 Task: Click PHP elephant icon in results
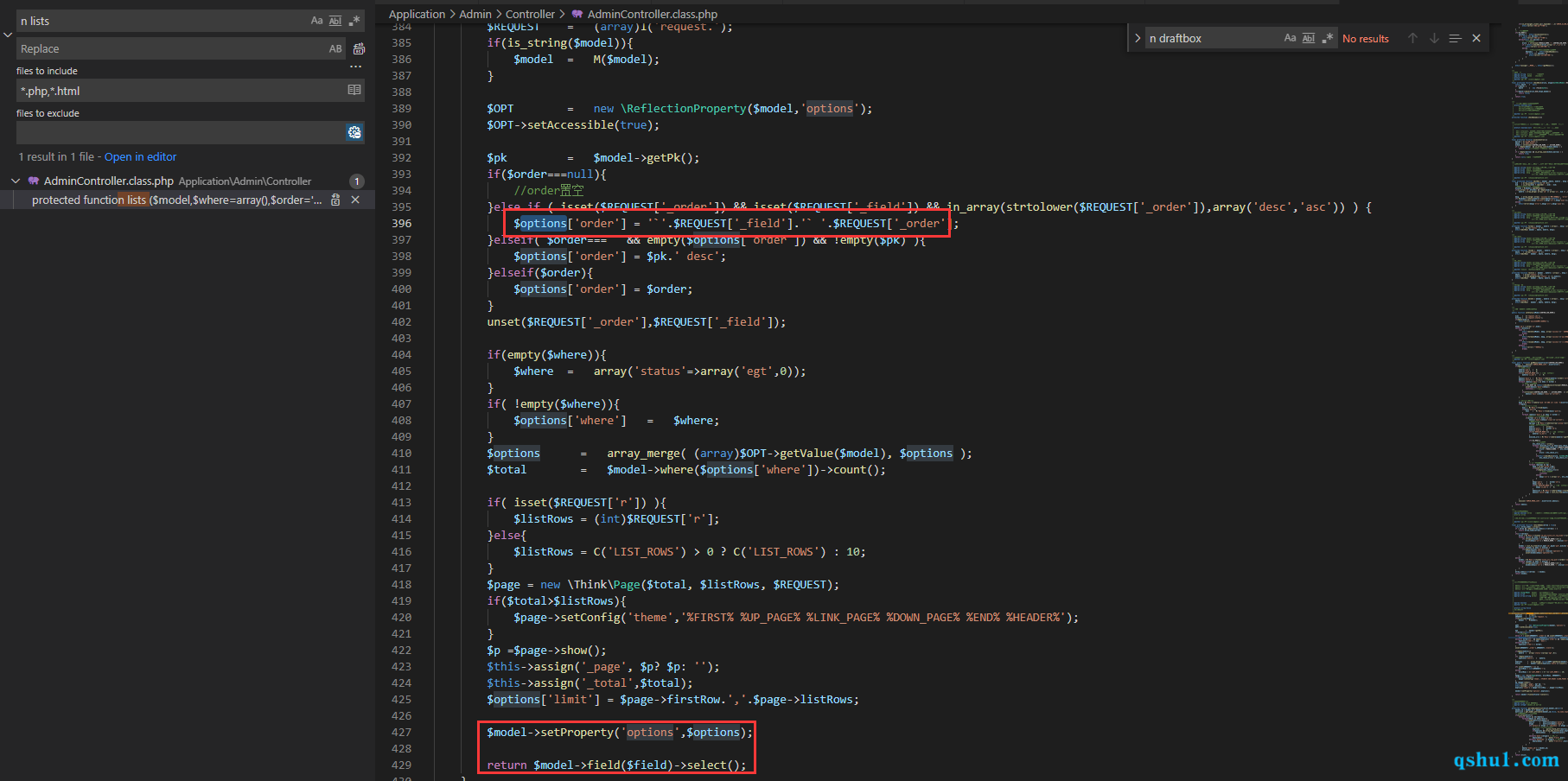click(34, 181)
